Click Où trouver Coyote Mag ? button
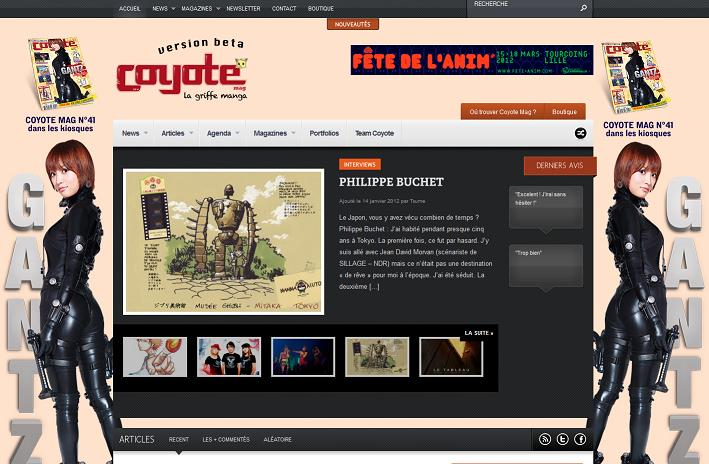This screenshot has height=464, width=709. tap(502, 112)
